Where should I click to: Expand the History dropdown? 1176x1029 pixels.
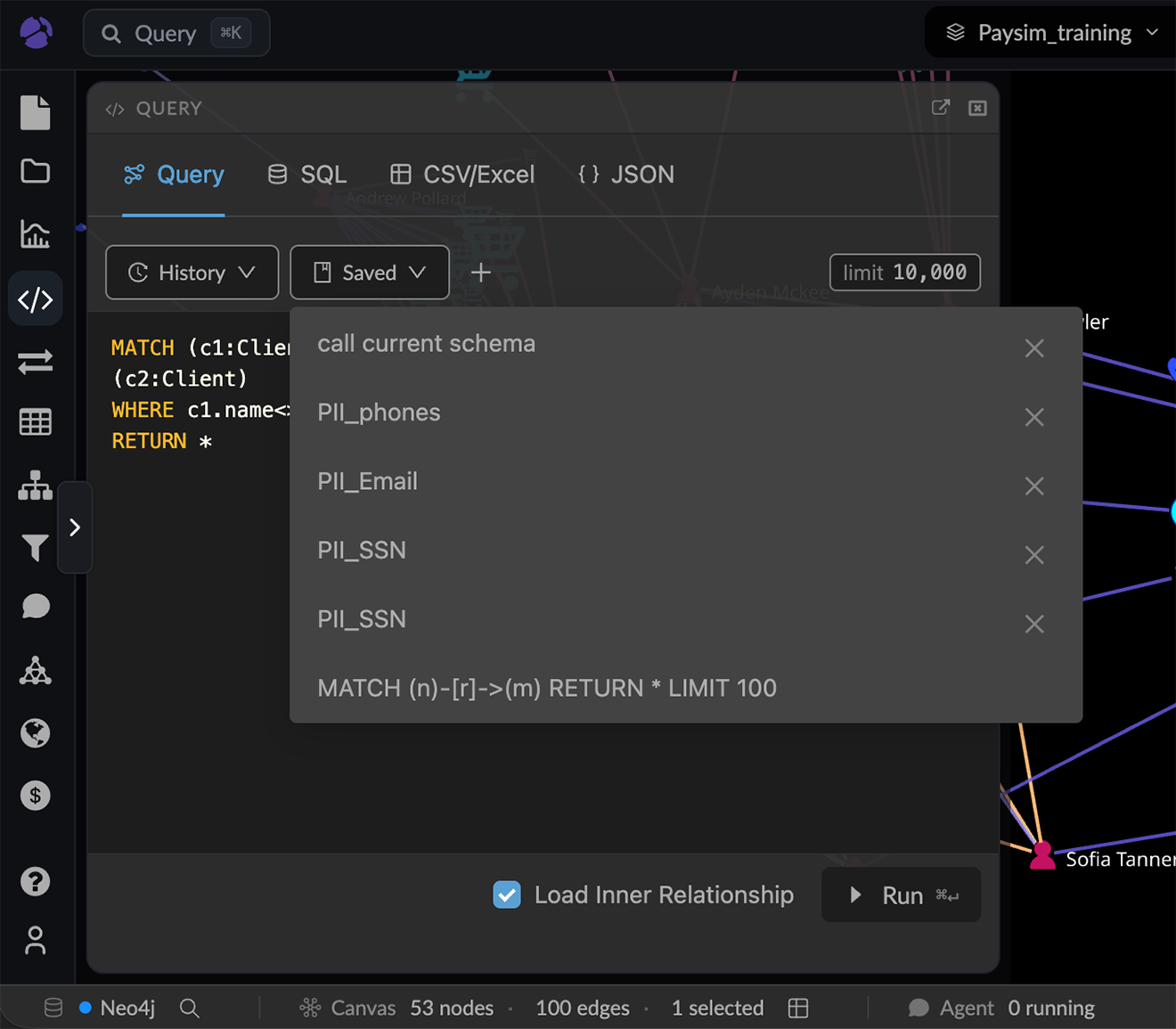tap(192, 273)
